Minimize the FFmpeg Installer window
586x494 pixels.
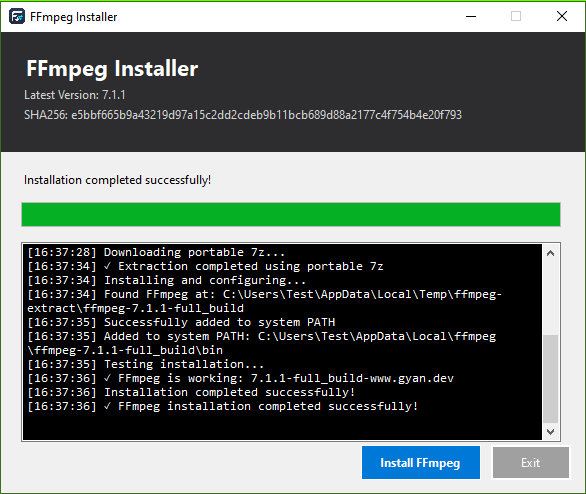[x=471, y=16]
